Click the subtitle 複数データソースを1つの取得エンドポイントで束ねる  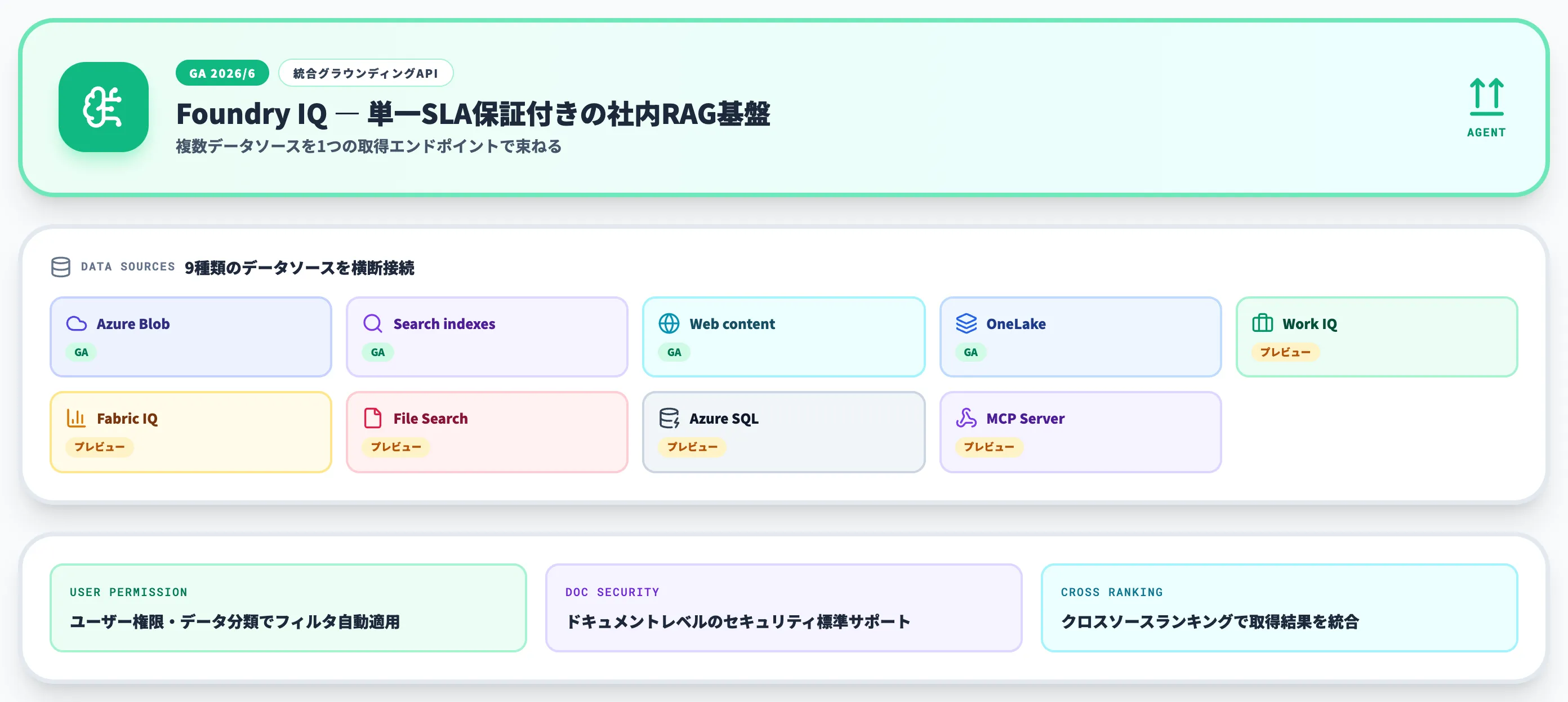pyautogui.click(x=369, y=146)
